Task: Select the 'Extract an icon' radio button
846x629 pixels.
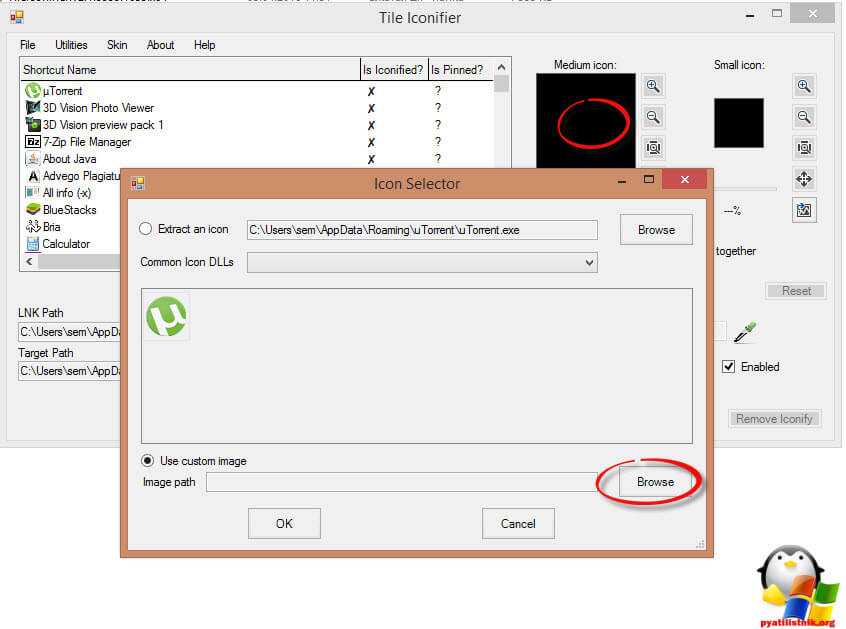Action: pyautogui.click(x=146, y=229)
